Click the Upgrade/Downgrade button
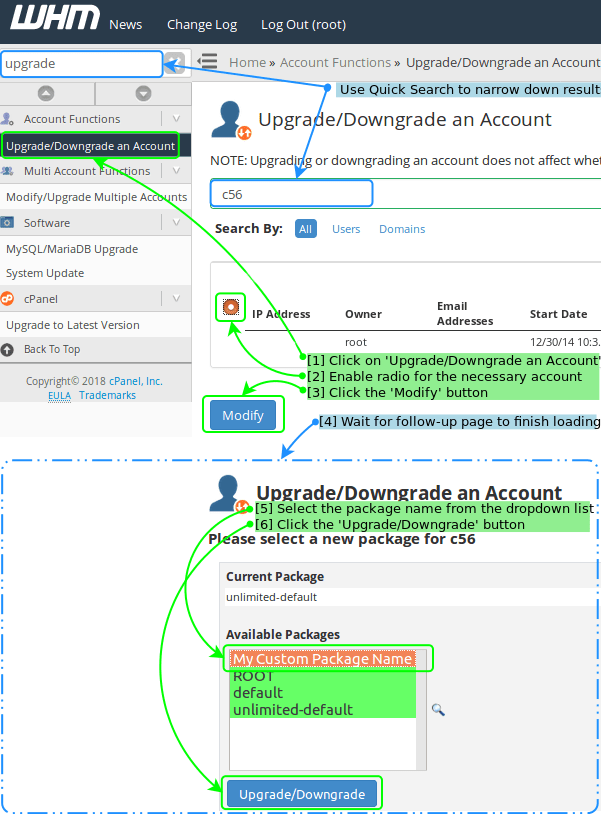Viewport: 601px width, 816px height. coord(302,794)
